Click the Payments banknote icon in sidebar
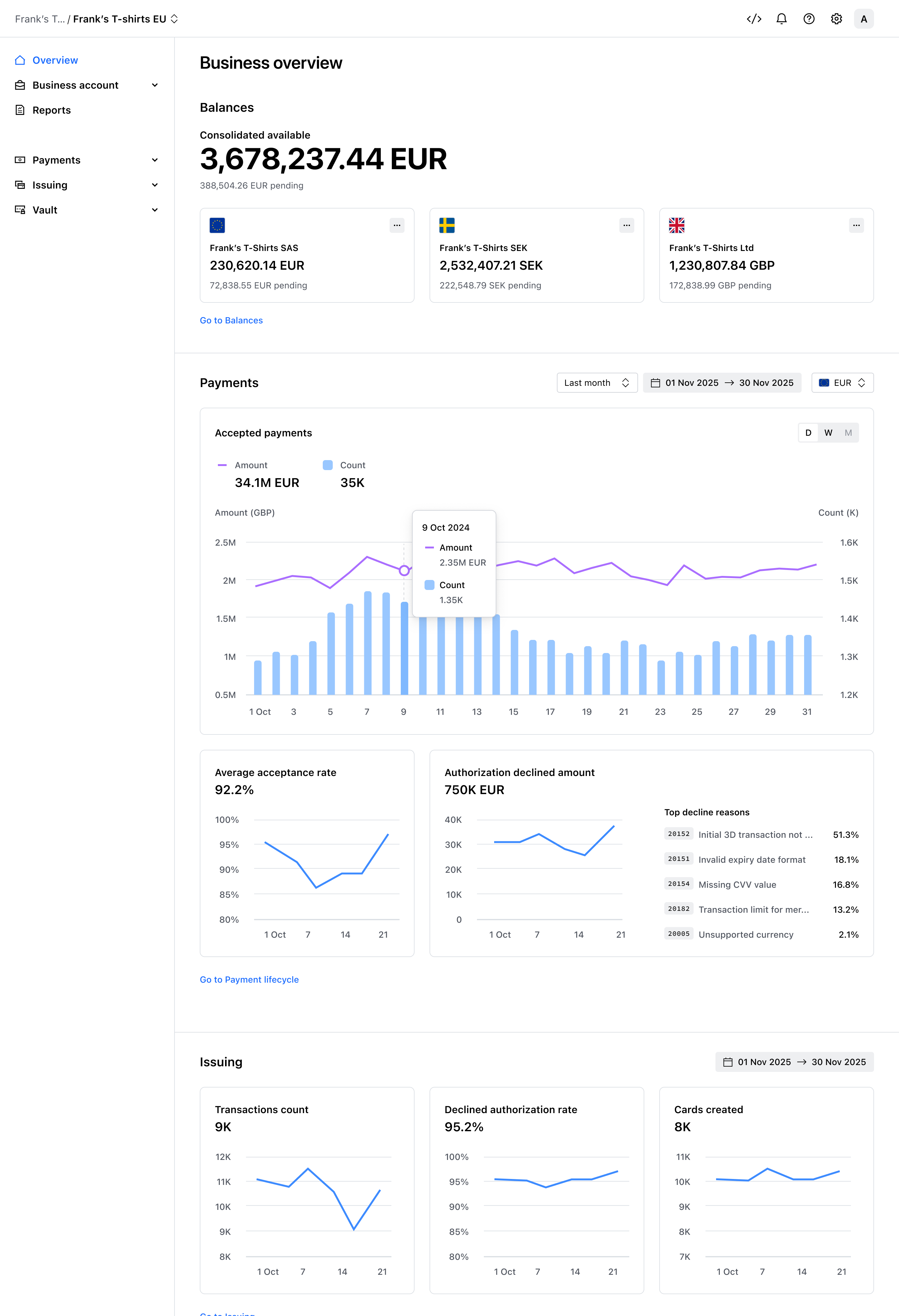The height and width of the screenshot is (1316, 899). pos(20,160)
